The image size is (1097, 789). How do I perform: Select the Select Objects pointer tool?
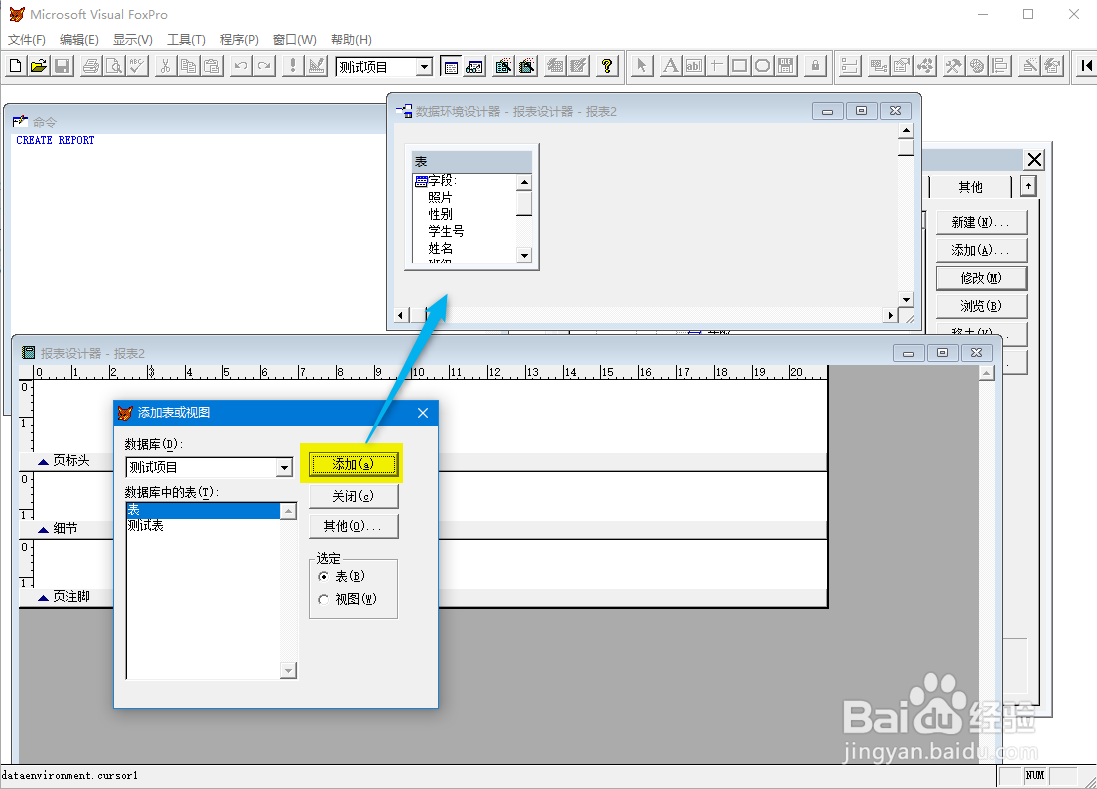[641, 66]
